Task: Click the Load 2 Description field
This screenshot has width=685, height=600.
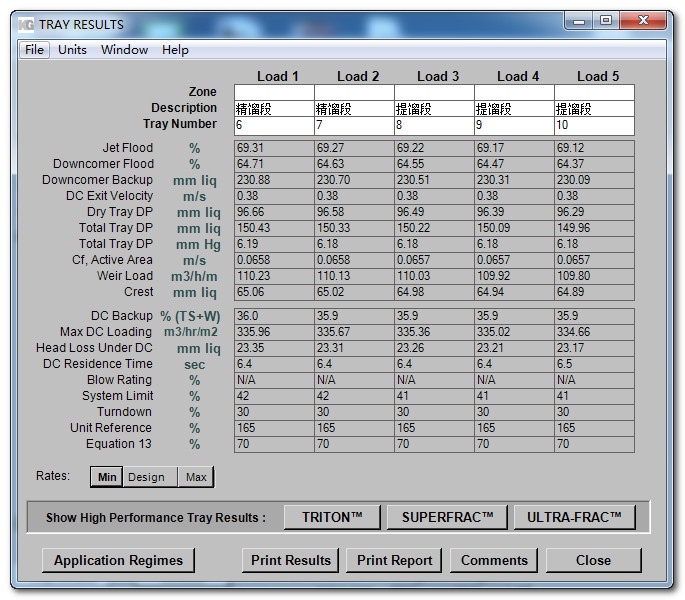Action: tap(354, 109)
